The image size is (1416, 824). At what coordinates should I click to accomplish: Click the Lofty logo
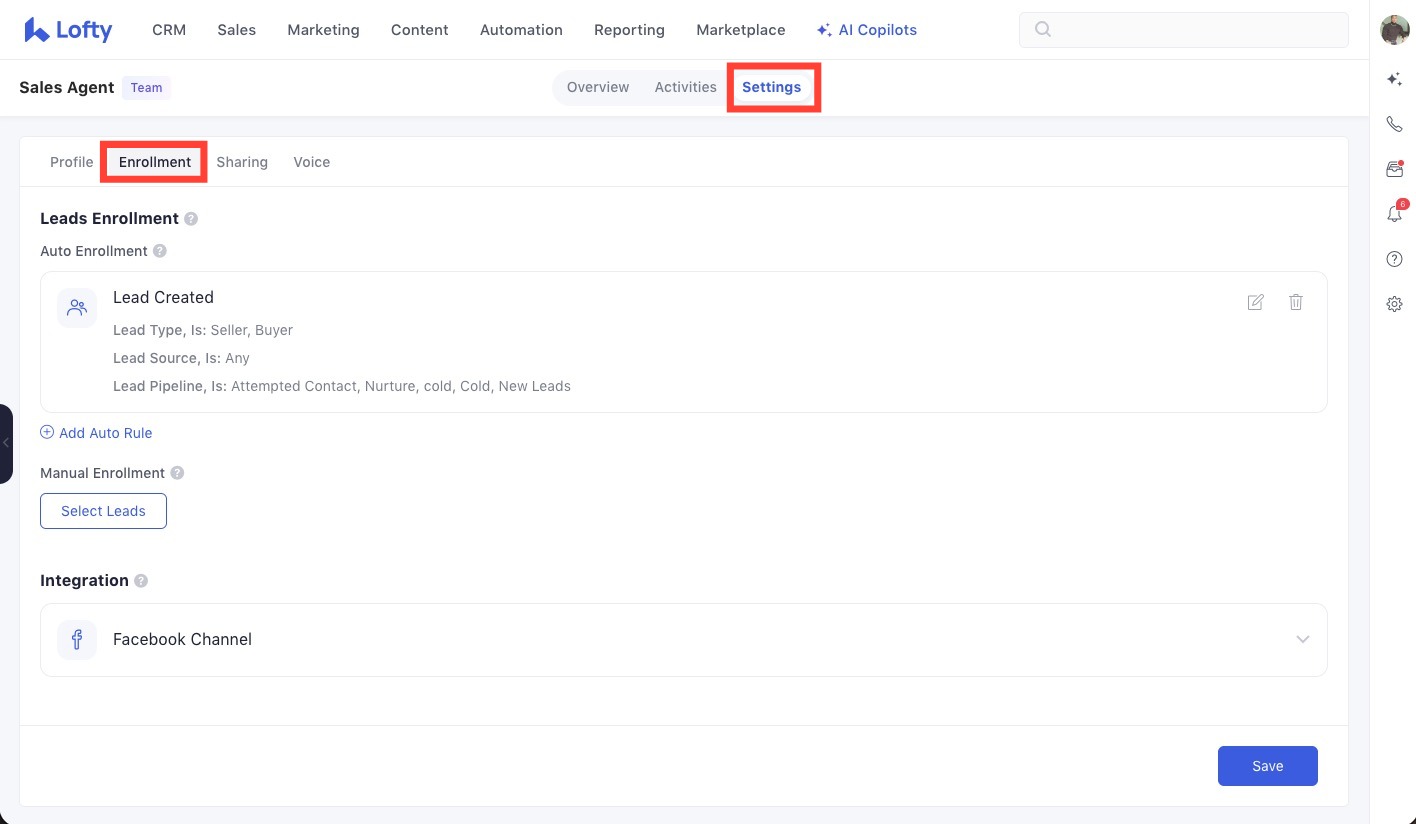tap(68, 30)
